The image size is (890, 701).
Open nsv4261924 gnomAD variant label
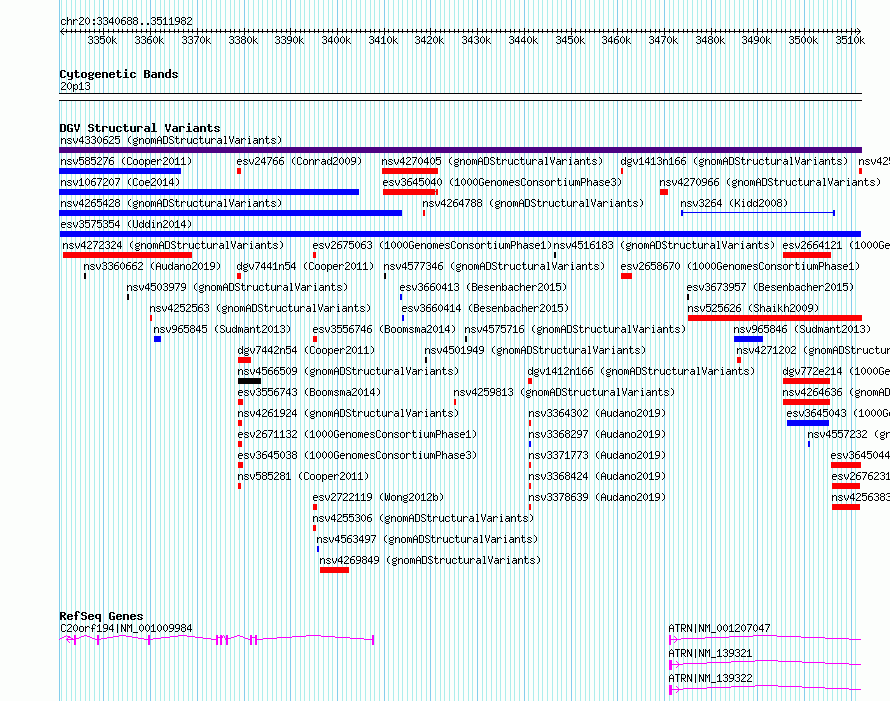click(x=348, y=413)
